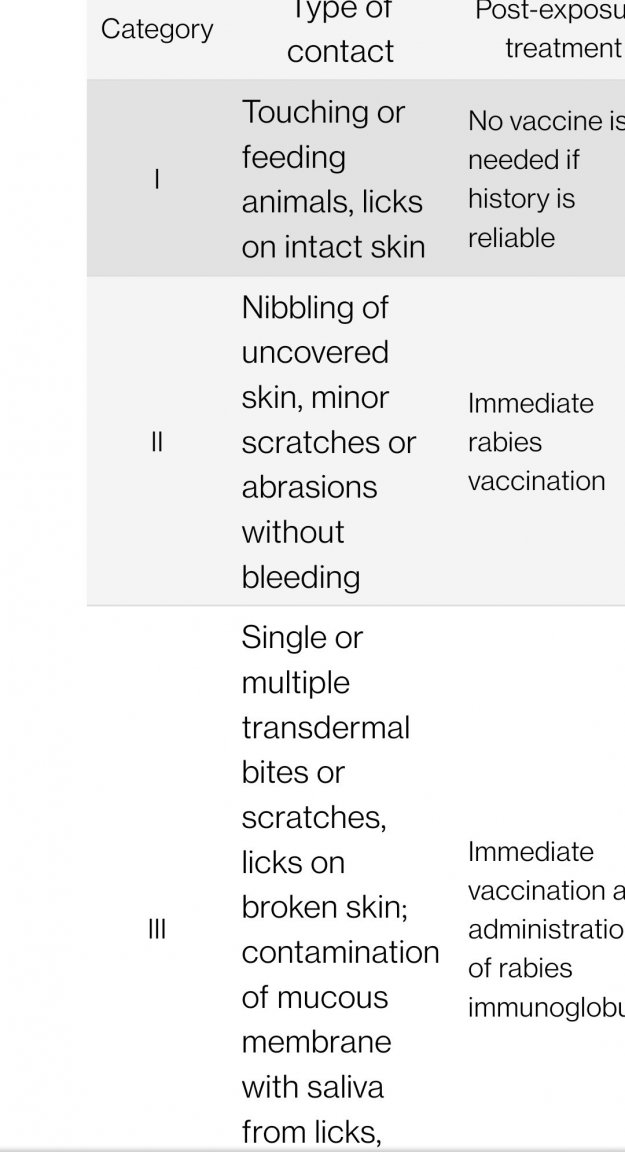Click the "Single or" text line

click(302, 637)
